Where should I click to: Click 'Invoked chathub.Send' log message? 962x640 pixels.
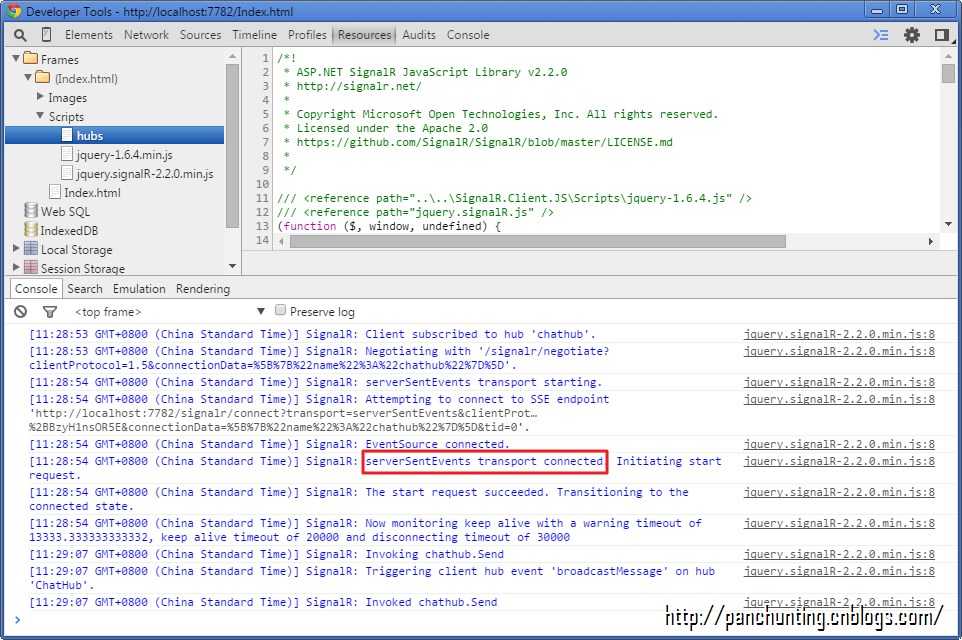pyautogui.click(x=431, y=602)
